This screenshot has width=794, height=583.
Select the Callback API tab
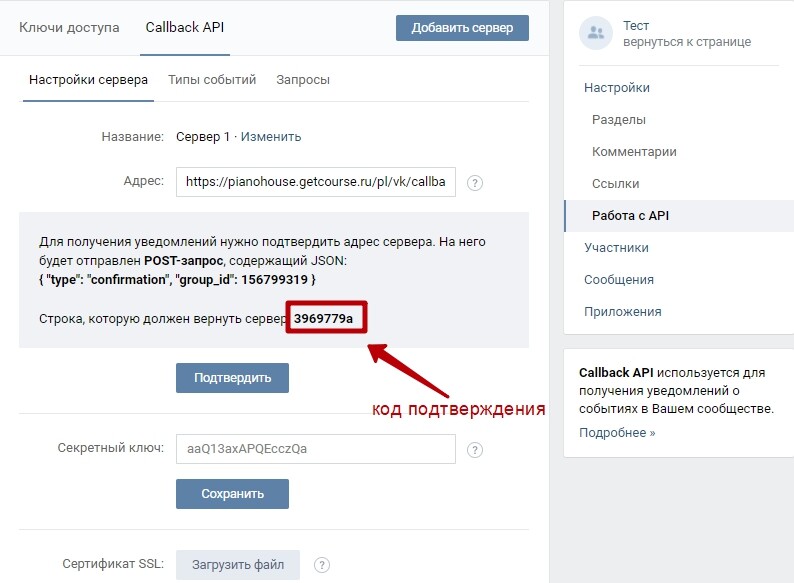coord(185,27)
